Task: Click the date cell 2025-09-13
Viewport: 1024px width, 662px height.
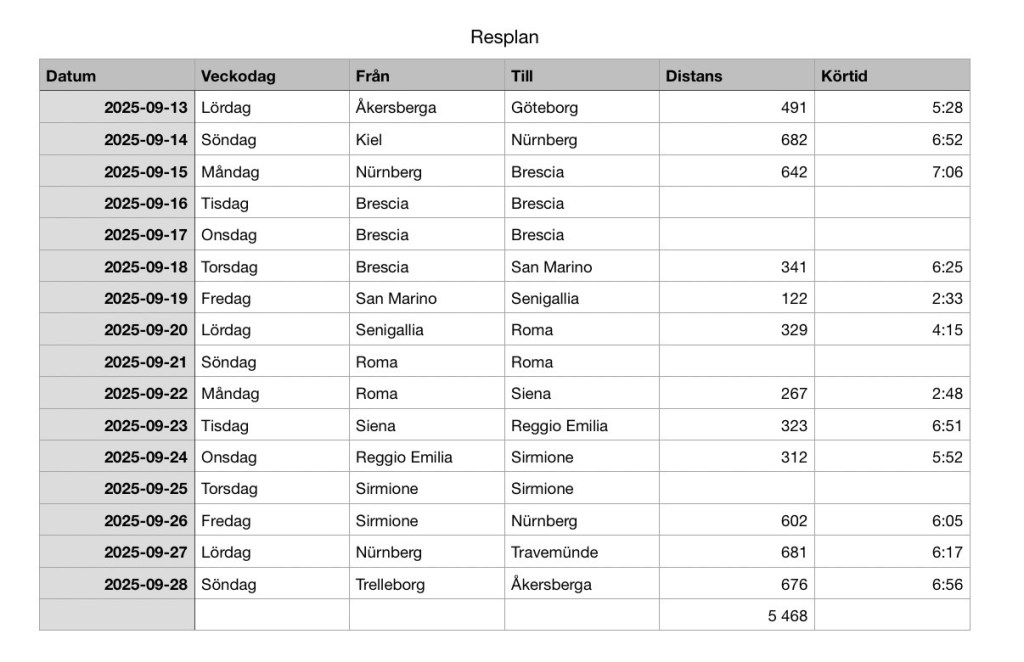Action: [146, 107]
